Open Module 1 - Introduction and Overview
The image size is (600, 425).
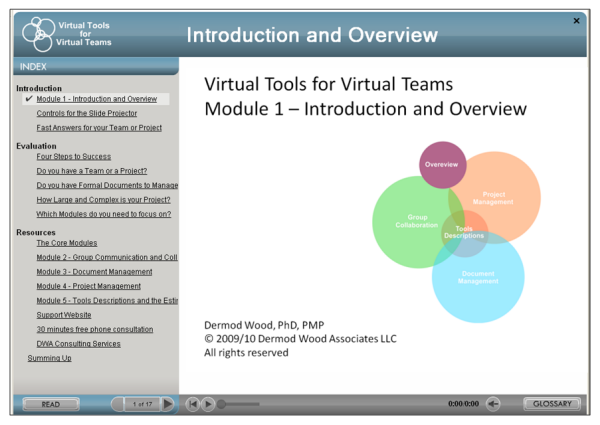[96, 99]
